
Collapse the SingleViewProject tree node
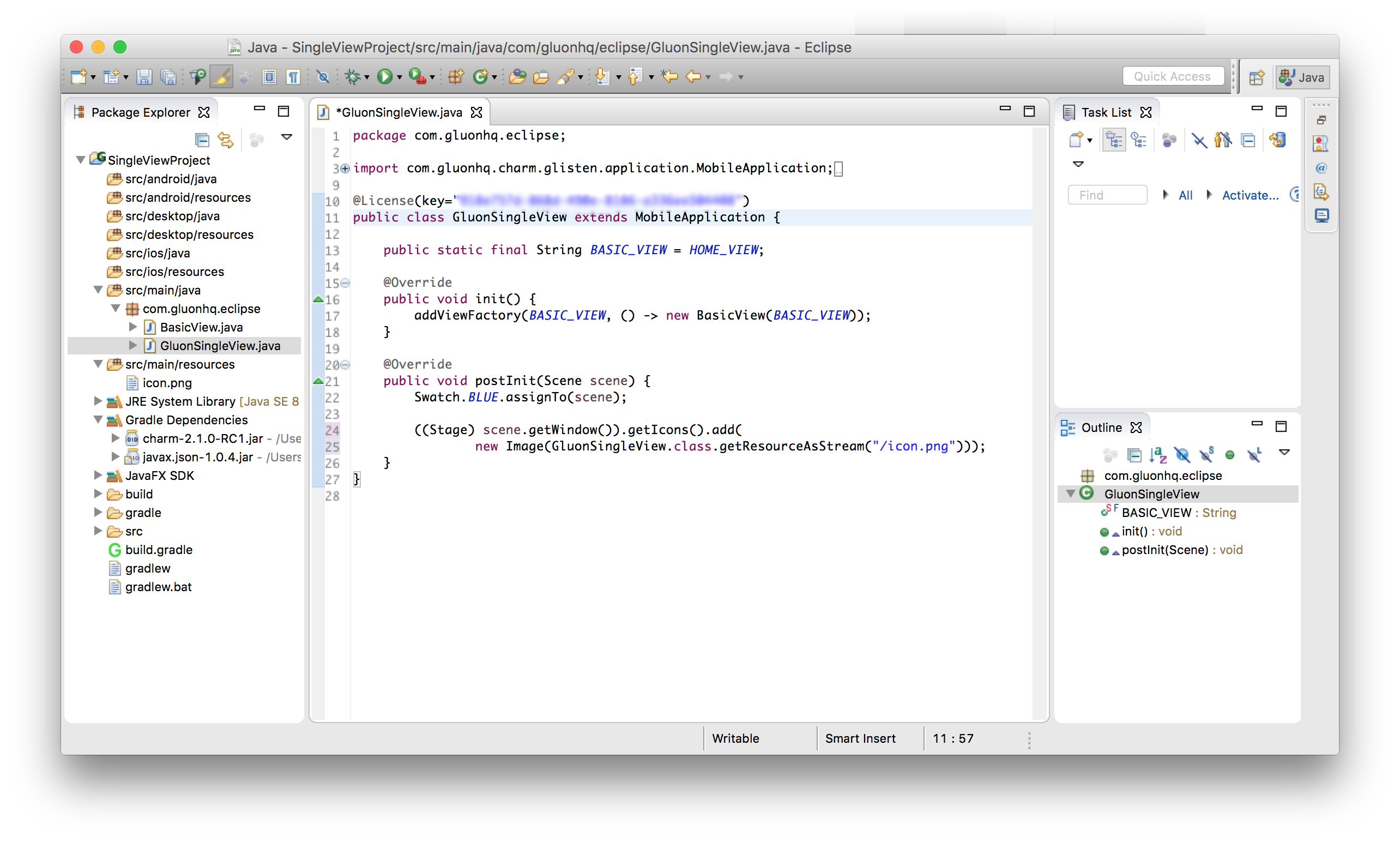click(x=81, y=160)
